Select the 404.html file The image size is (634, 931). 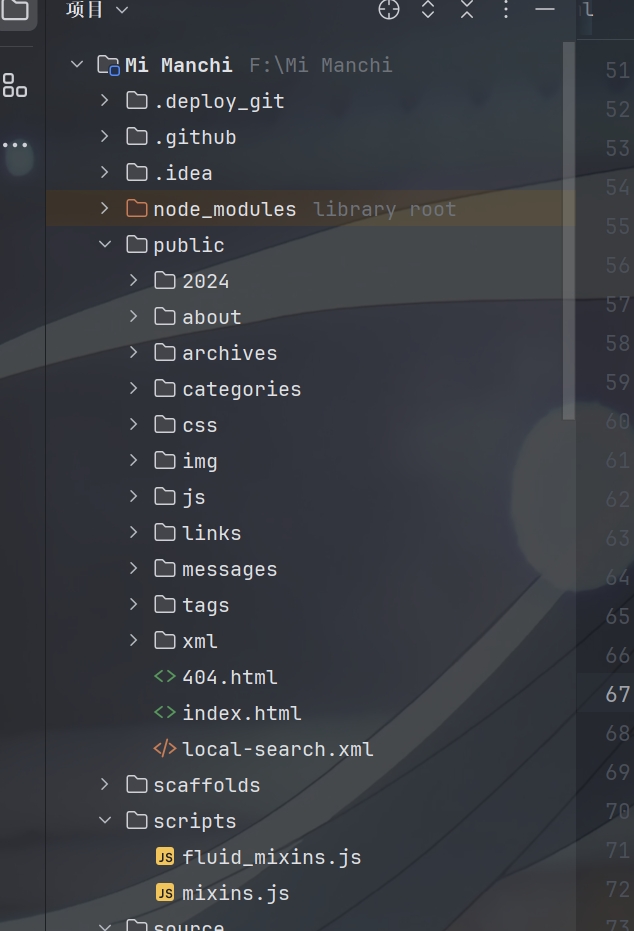point(229,677)
